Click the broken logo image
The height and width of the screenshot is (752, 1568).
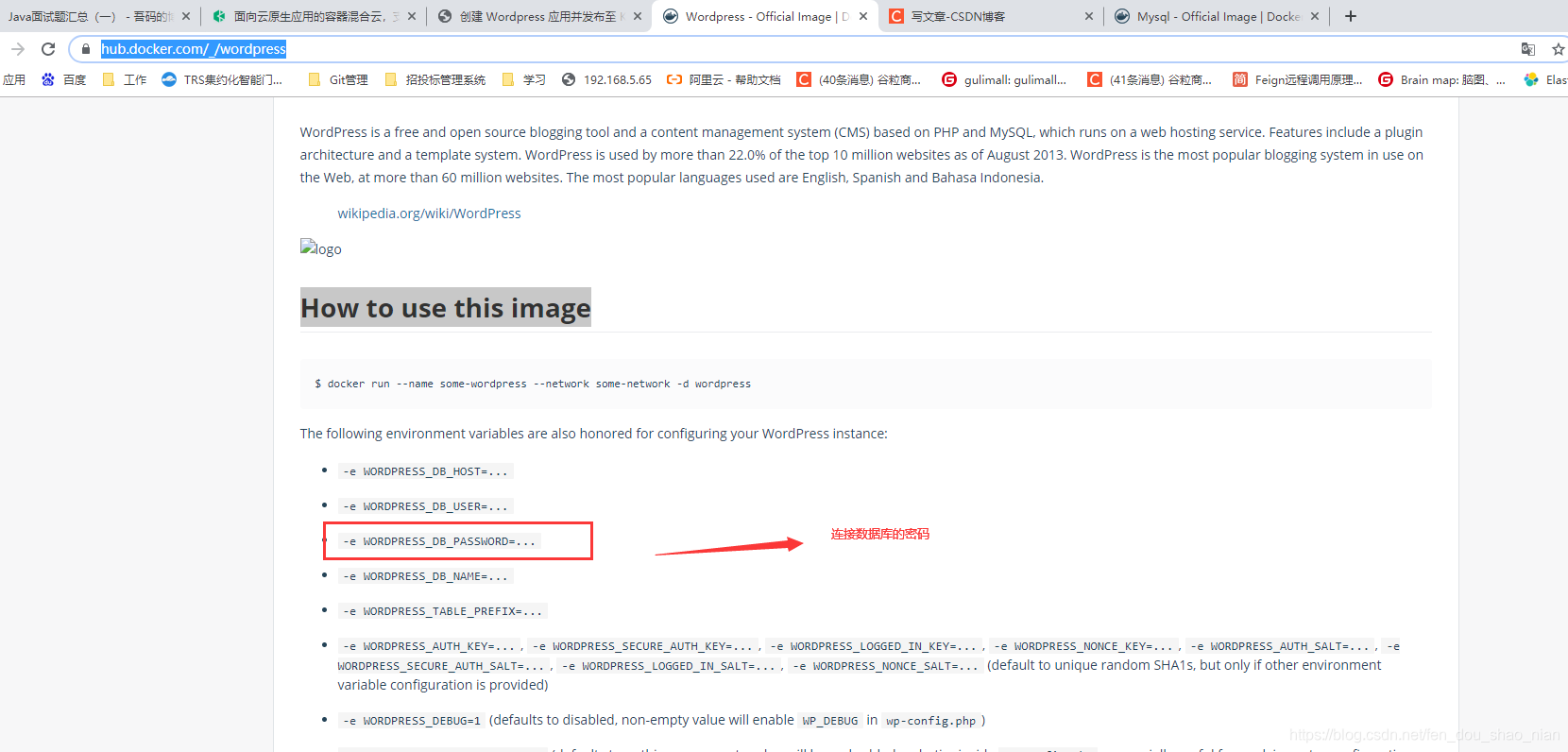pyautogui.click(x=321, y=248)
